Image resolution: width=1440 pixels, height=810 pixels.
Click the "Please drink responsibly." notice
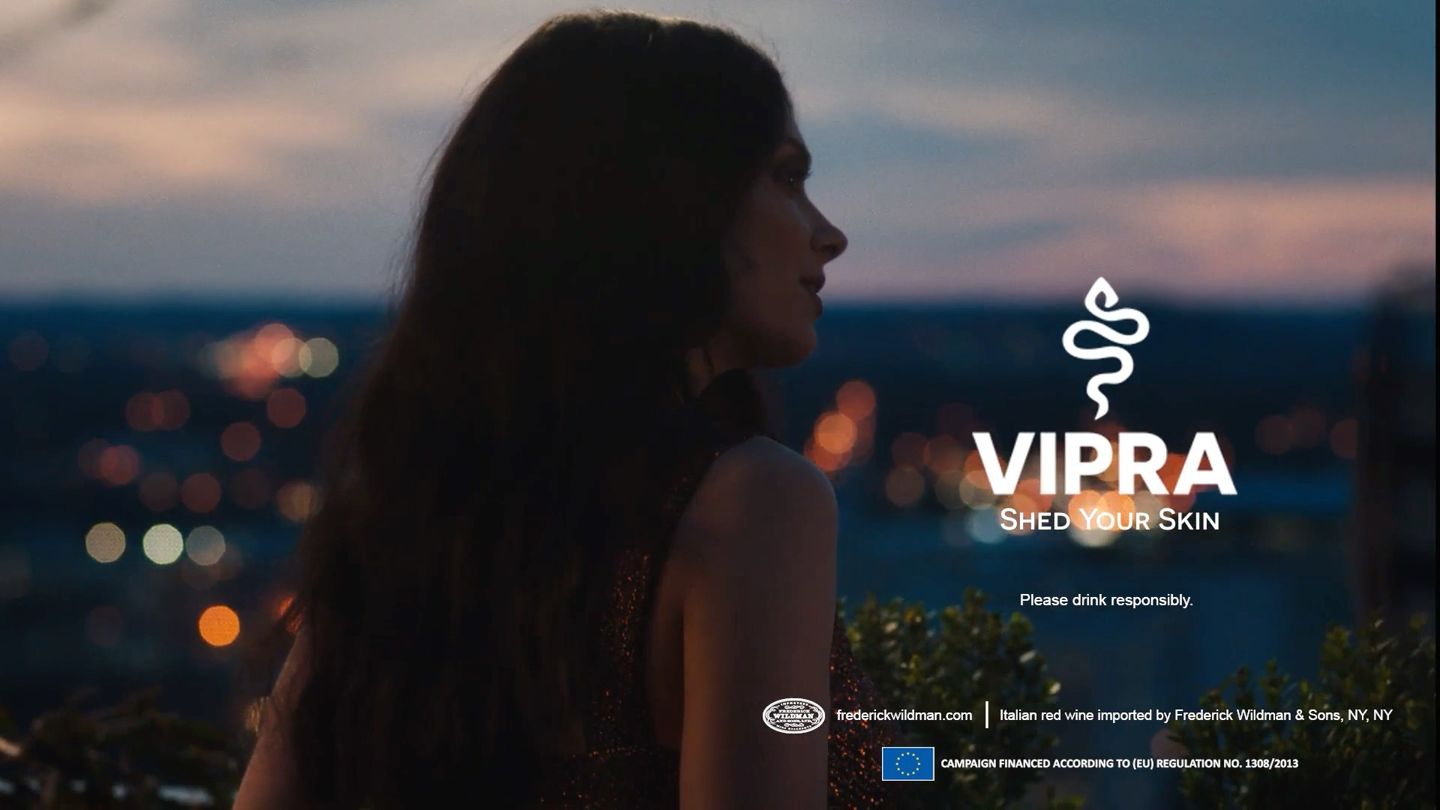pyautogui.click(x=1106, y=600)
